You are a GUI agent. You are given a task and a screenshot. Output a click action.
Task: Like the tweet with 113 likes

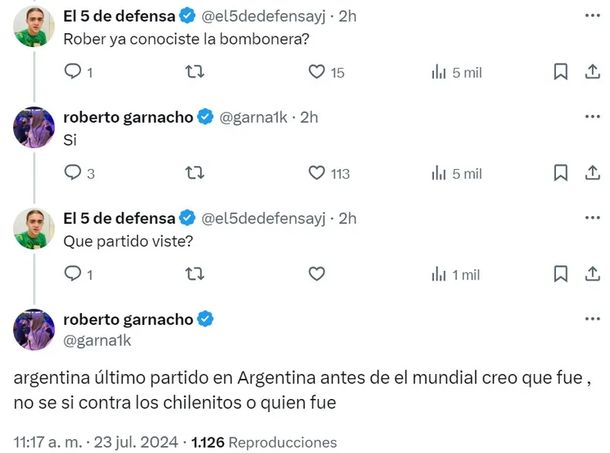pyautogui.click(x=317, y=173)
